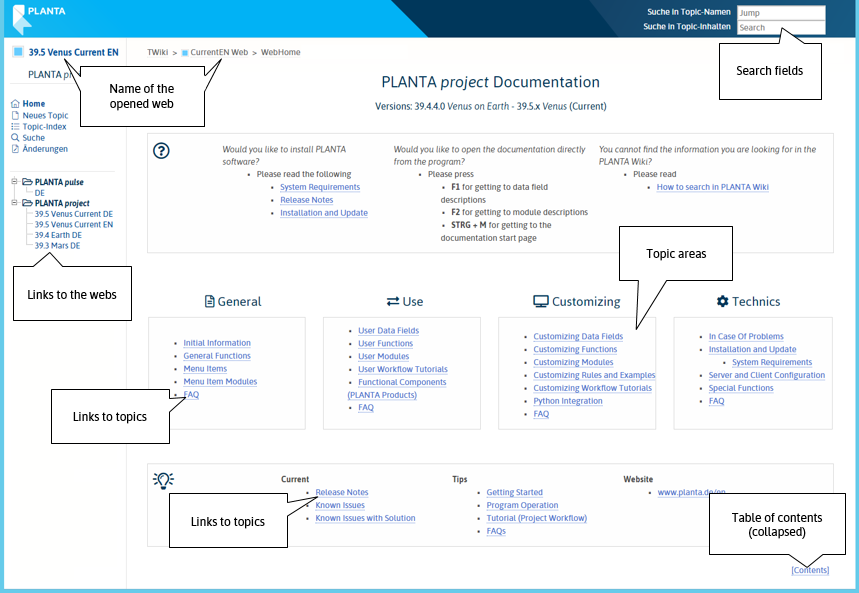Collapse the PLANTA project tree node
The width and height of the screenshot is (859, 593).
click(x=15, y=203)
